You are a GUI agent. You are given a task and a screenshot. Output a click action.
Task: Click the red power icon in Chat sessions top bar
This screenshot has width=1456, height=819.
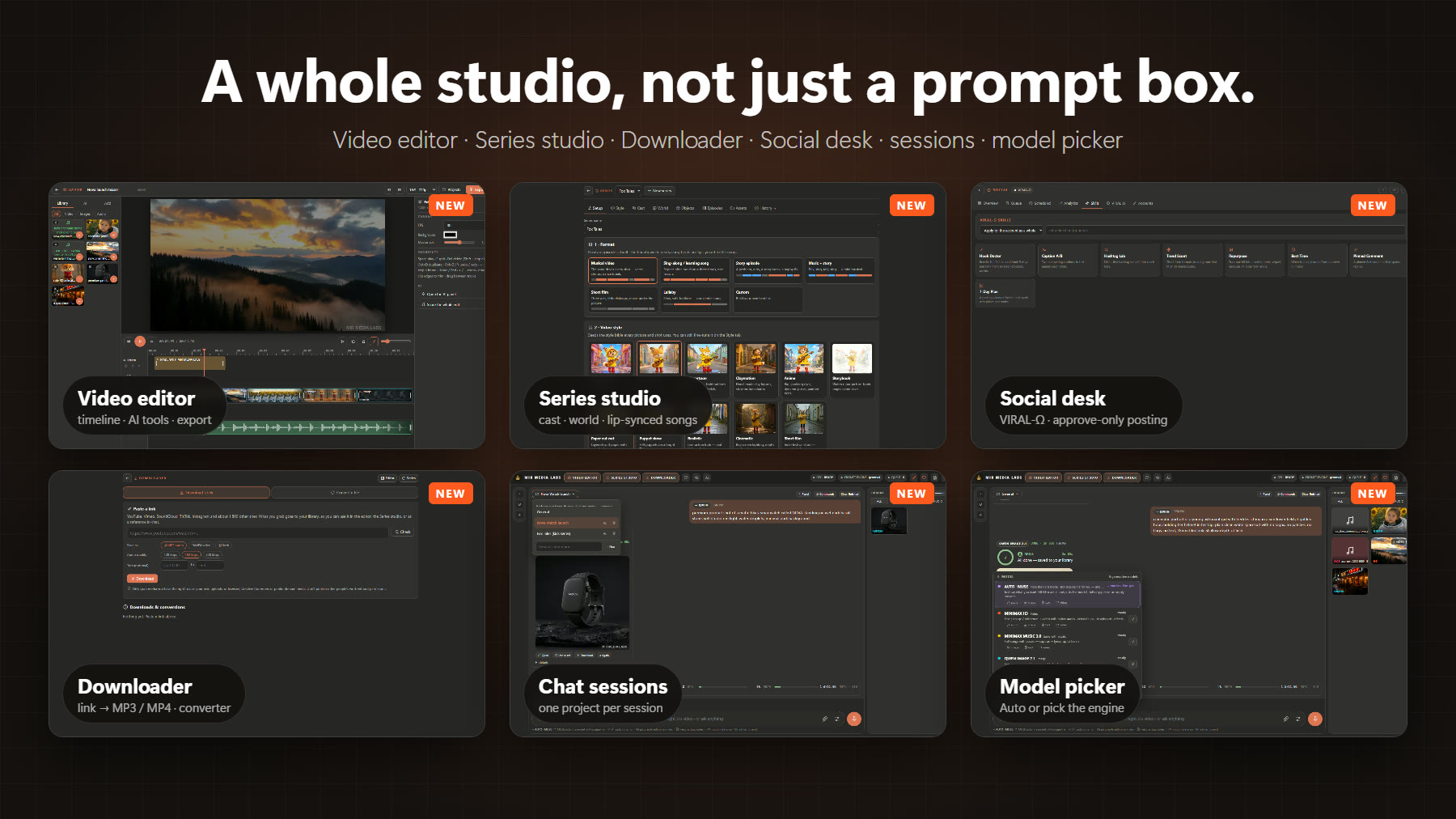924,477
